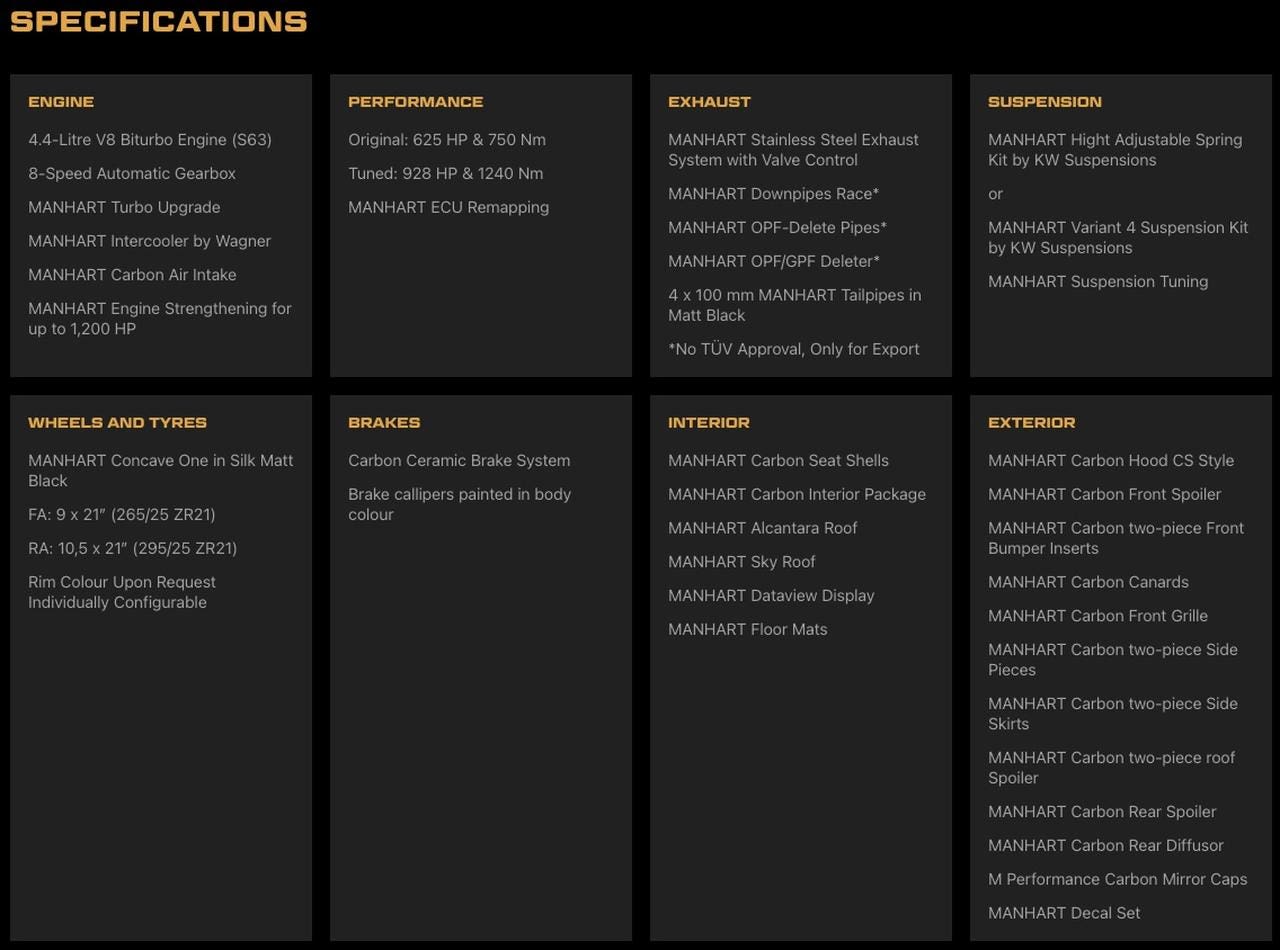Image resolution: width=1280 pixels, height=950 pixels.
Task: Click 'MANHART Carbon Air Intake'
Action: tap(132, 275)
